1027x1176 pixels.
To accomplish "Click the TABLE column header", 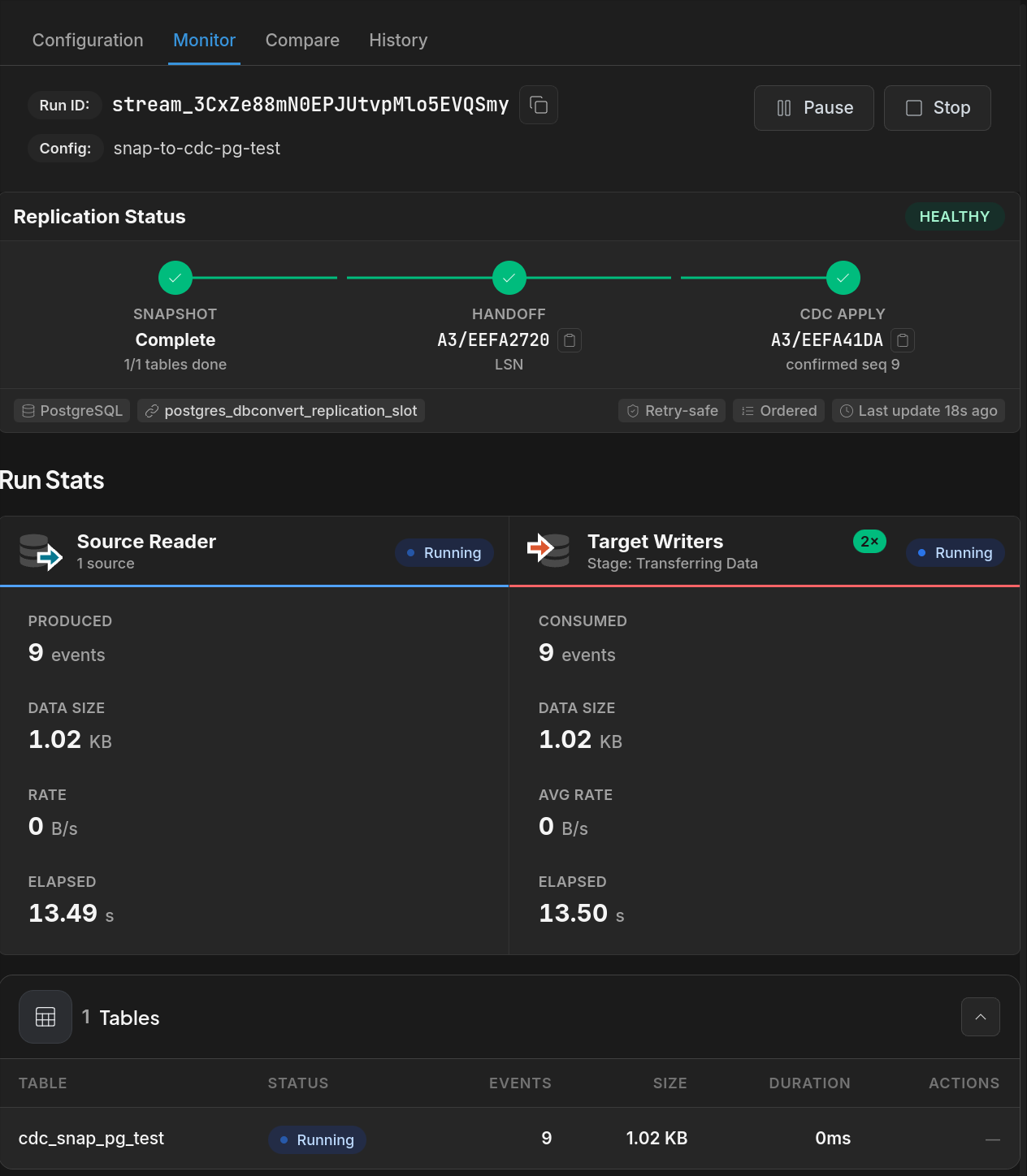I will [x=43, y=1083].
